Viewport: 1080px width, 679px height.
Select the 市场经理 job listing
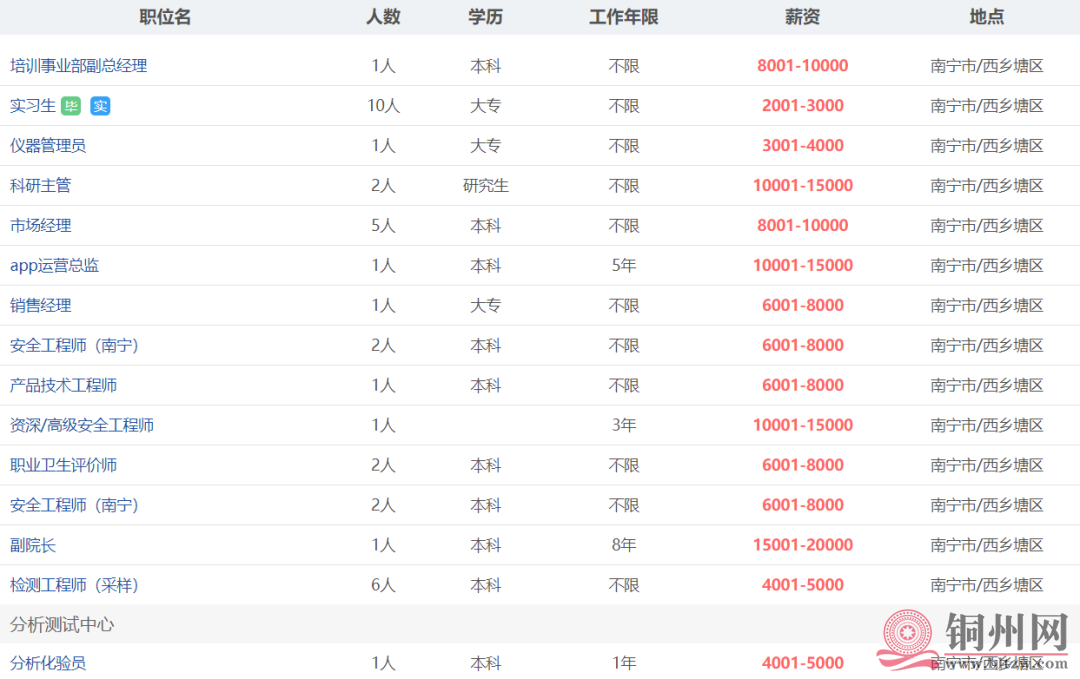[x=40, y=226]
